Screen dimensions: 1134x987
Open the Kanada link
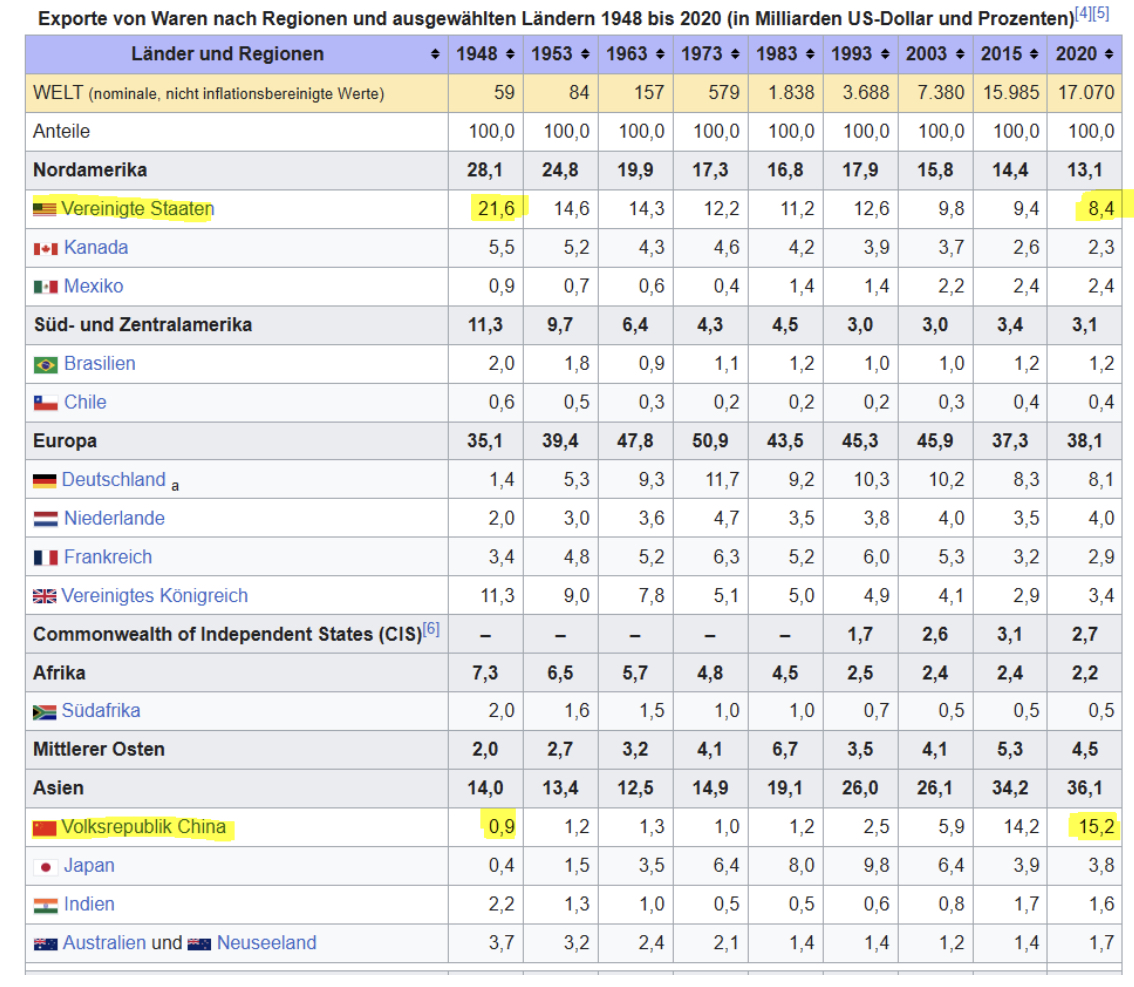[x=96, y=247]
